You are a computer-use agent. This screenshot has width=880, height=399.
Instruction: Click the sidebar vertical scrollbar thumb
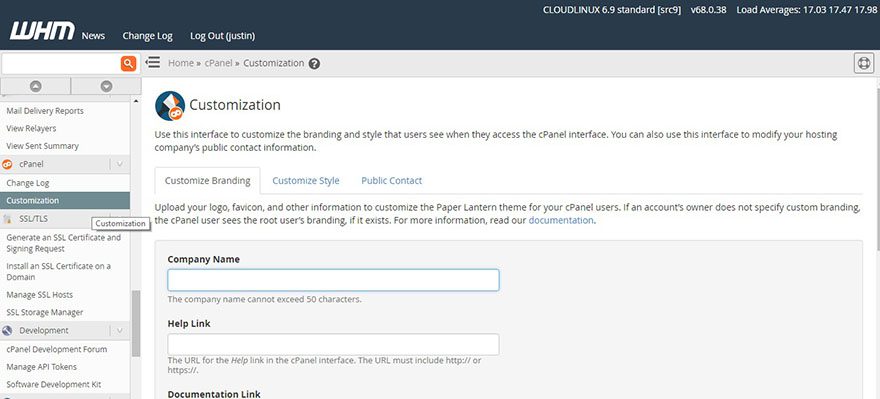tap(136, 323)
